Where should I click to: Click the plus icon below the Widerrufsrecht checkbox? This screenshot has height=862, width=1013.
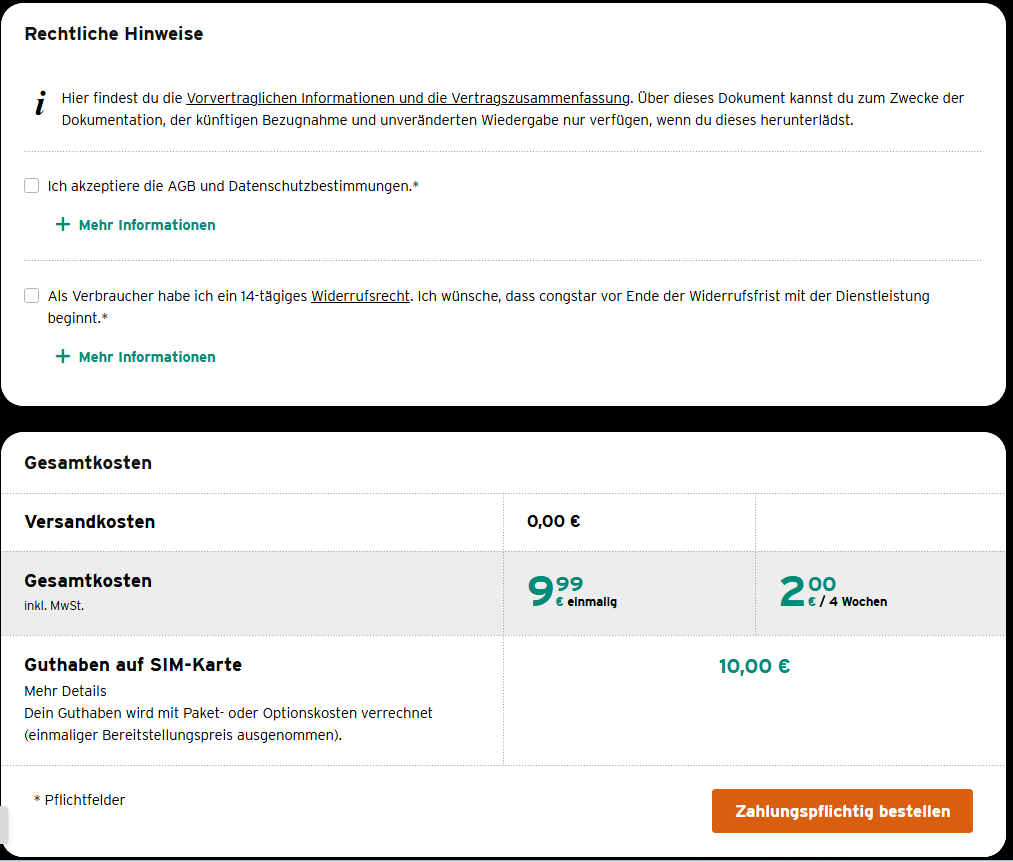tap(63, 357)
